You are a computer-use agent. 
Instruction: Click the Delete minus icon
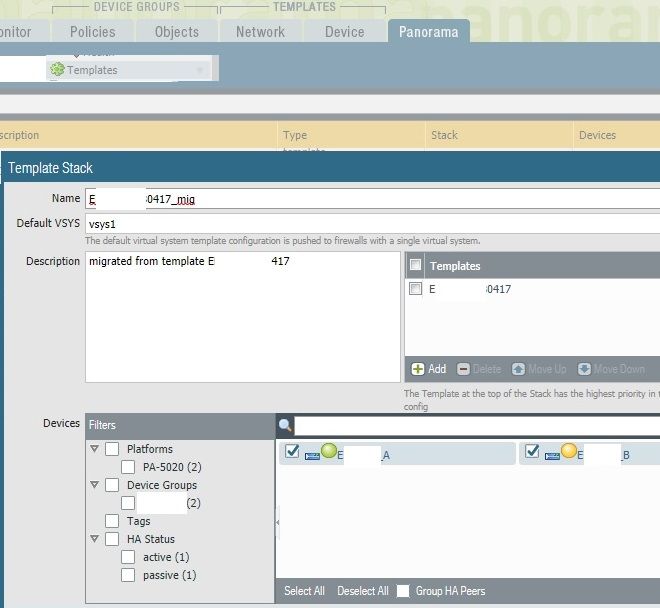tap(463, 369)
